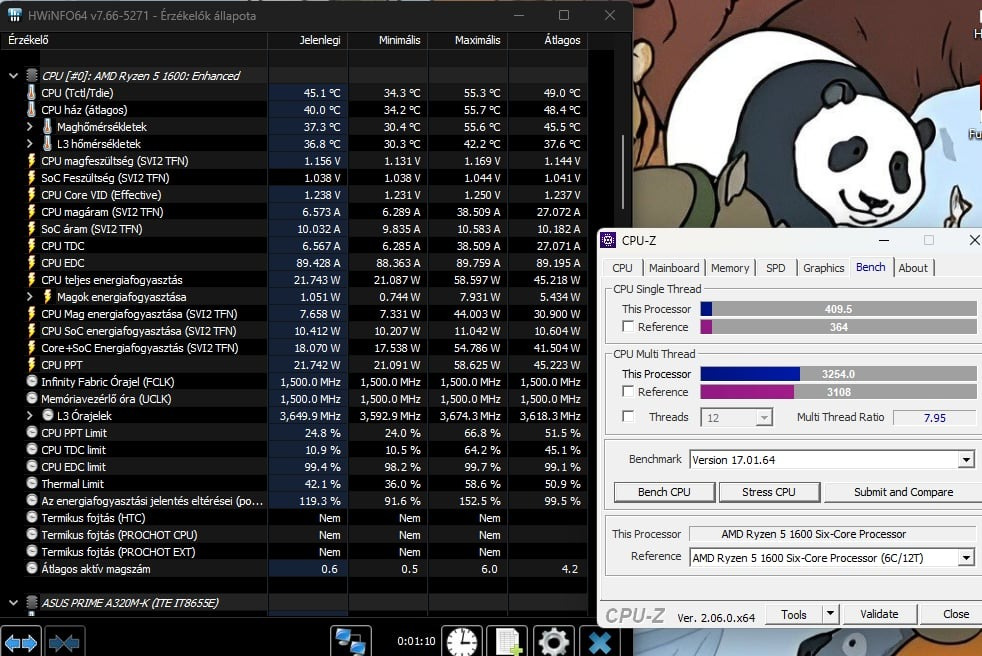Click the circle icon of CPU PPT Limit

pyautogui.click(x=32, y=432)
